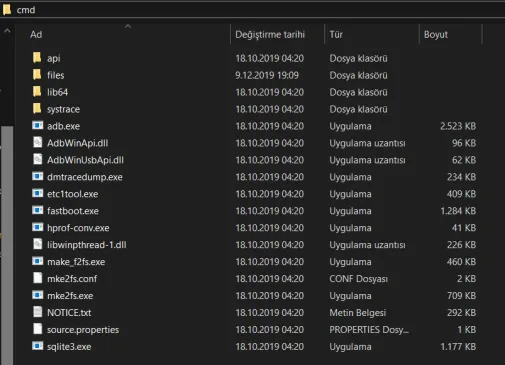The width and height of the screenshot is (505, 365).
Task: Click the left pane vertical scrollbar
Action: pos(7,245)
